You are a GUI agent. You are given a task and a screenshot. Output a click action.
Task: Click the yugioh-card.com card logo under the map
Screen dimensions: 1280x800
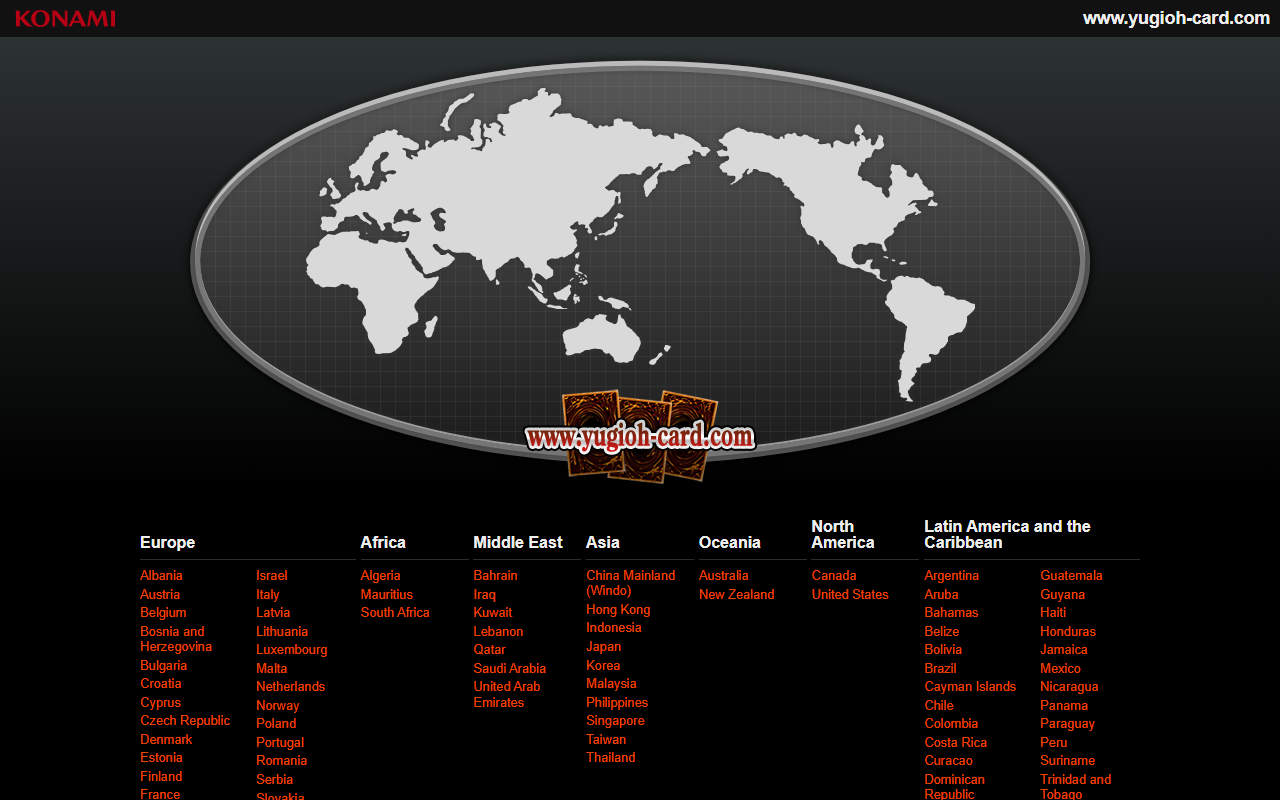pyautogui.click(x=640, y=436)
